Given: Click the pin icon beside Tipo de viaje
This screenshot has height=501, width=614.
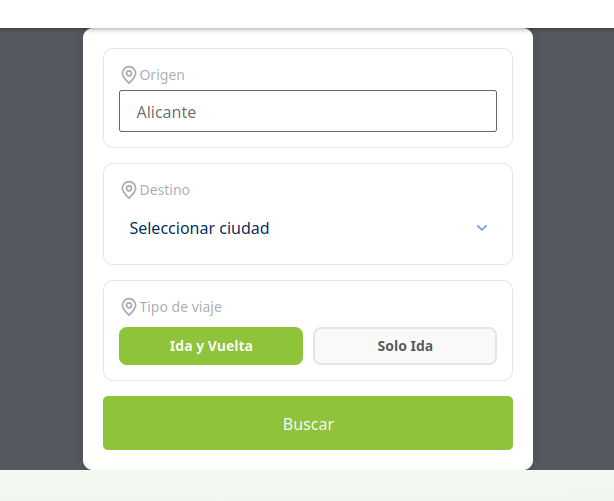Looking at the screenshot, I should 128,306.
